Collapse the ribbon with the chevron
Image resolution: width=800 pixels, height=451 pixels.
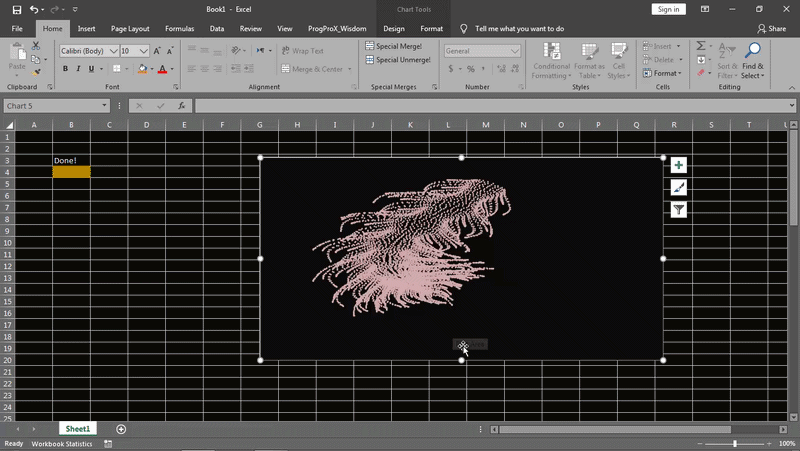tap(791, 87)
